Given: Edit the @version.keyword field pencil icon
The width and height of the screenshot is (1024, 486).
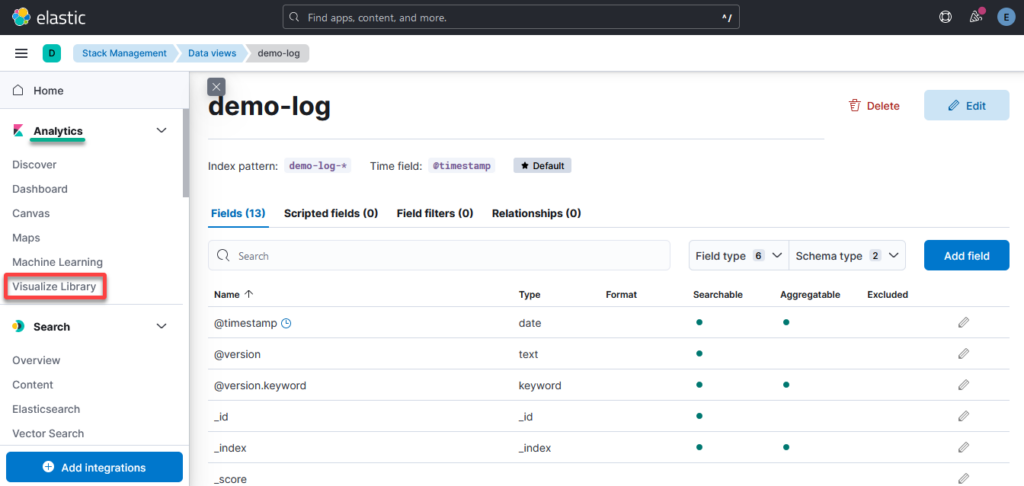Looking at the screenshot, I should (963, 385).
